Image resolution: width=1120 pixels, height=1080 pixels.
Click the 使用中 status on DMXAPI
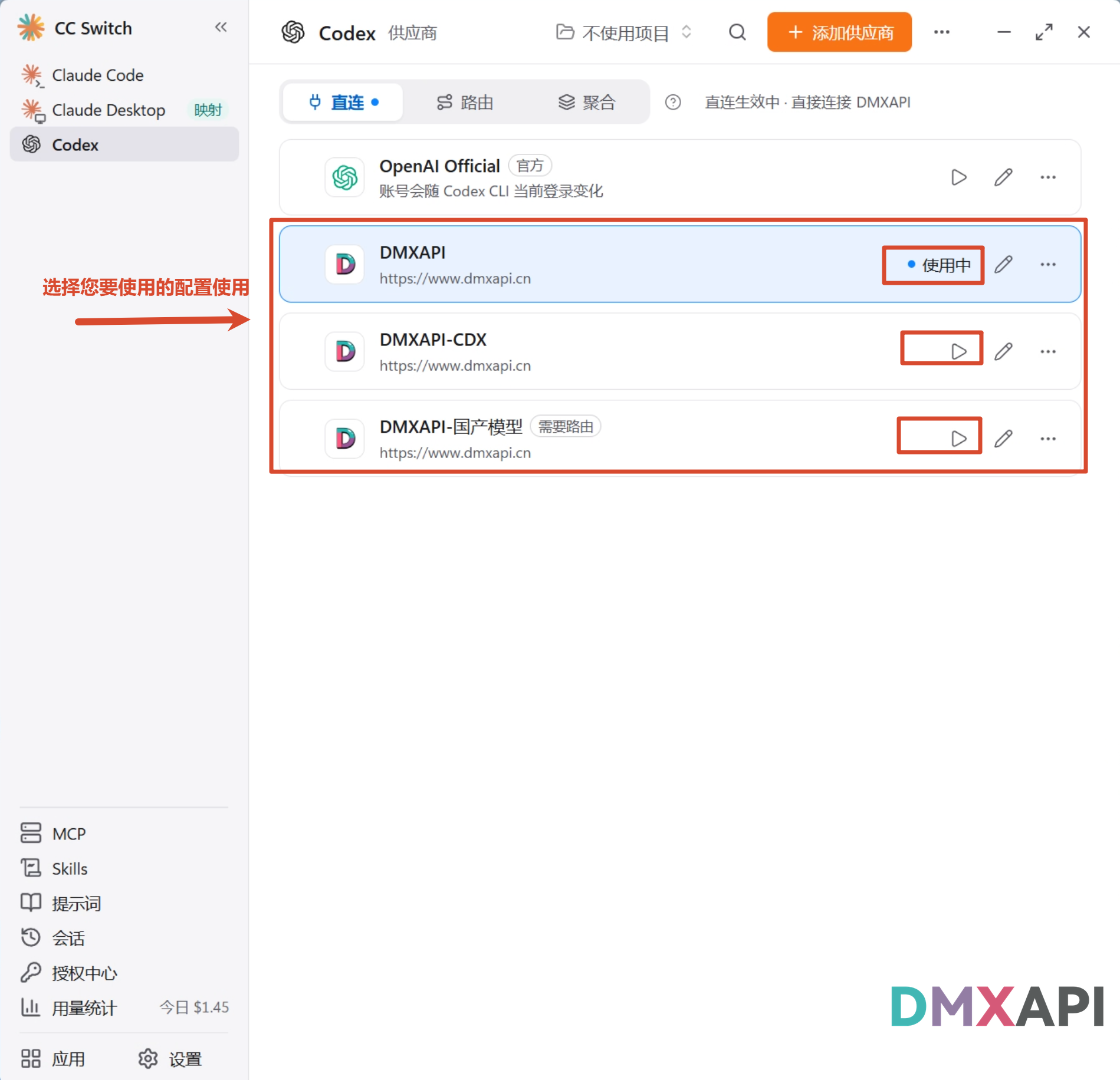[x=939, y=265]
